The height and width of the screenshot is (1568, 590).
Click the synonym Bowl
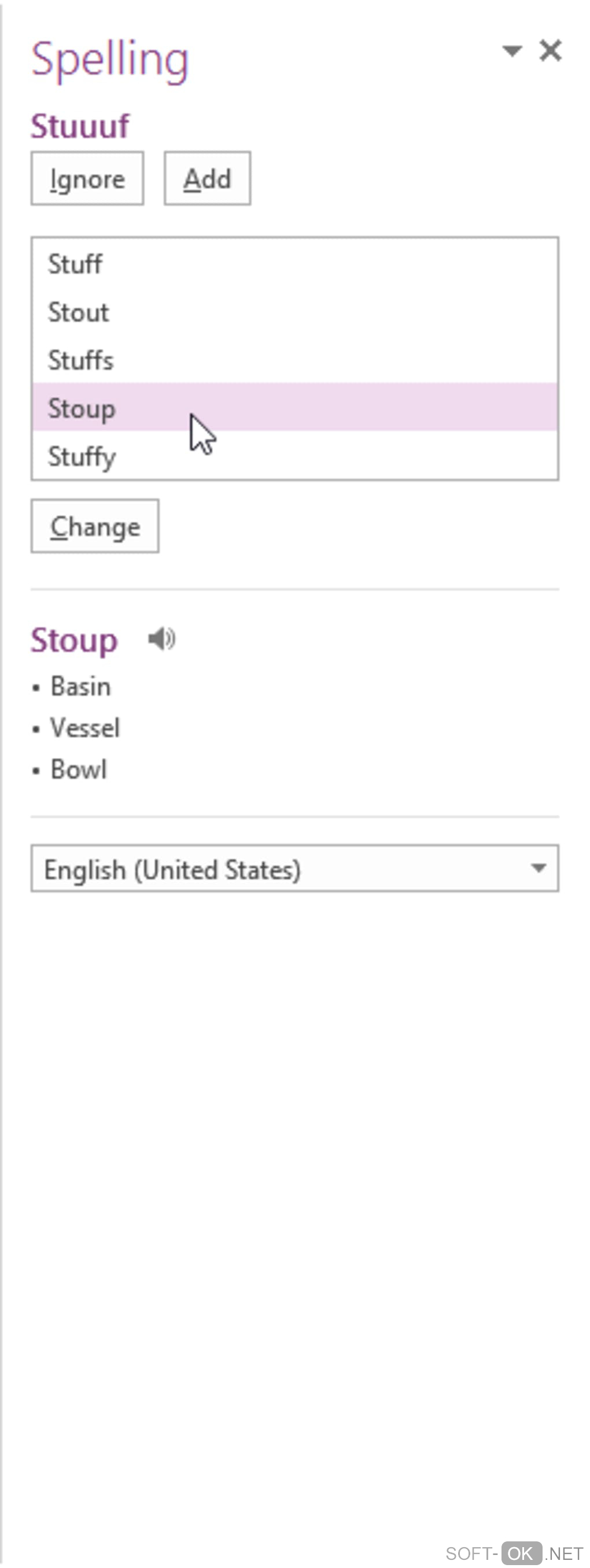79,769
